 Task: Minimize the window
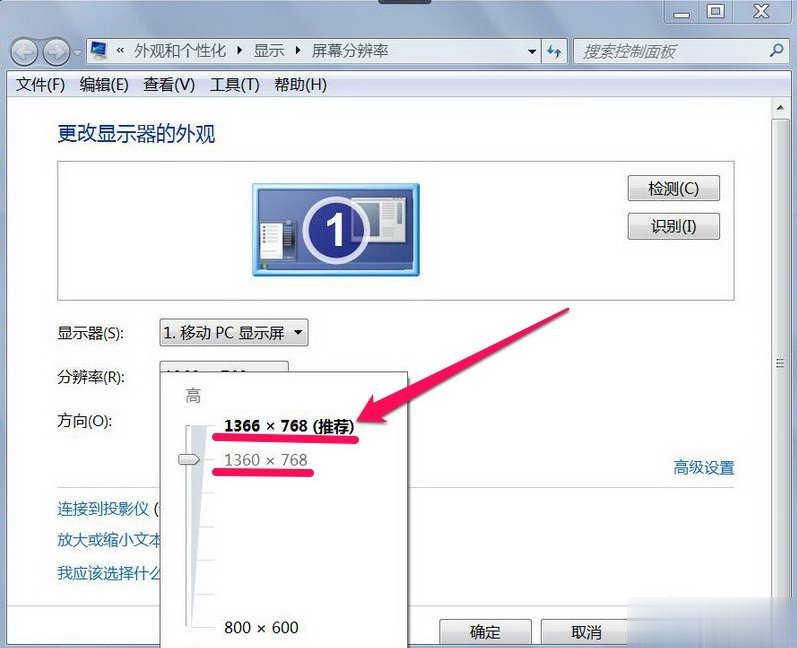point(682,12)
